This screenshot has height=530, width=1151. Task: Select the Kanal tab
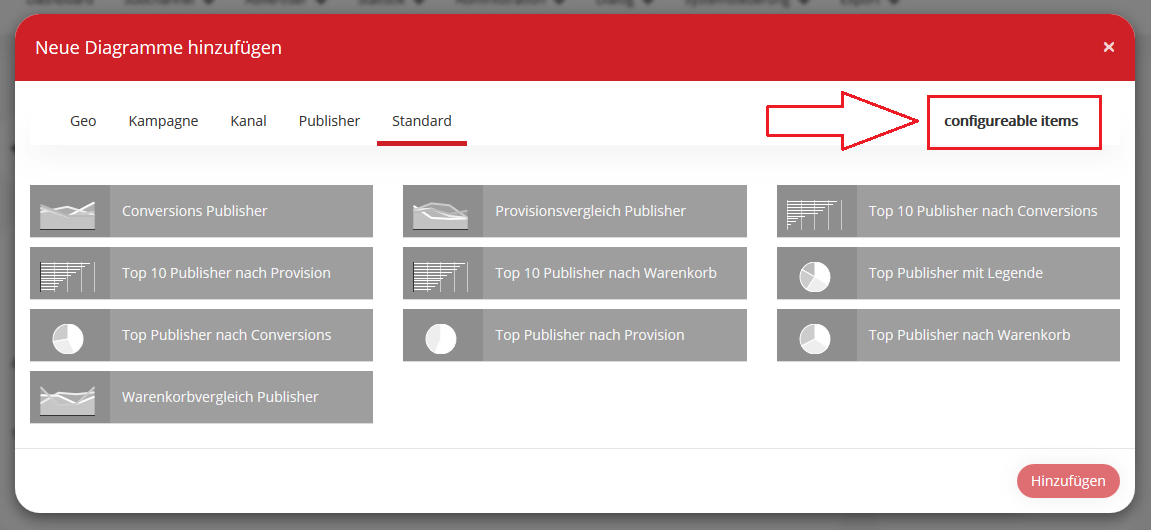(x=248, y=121)
